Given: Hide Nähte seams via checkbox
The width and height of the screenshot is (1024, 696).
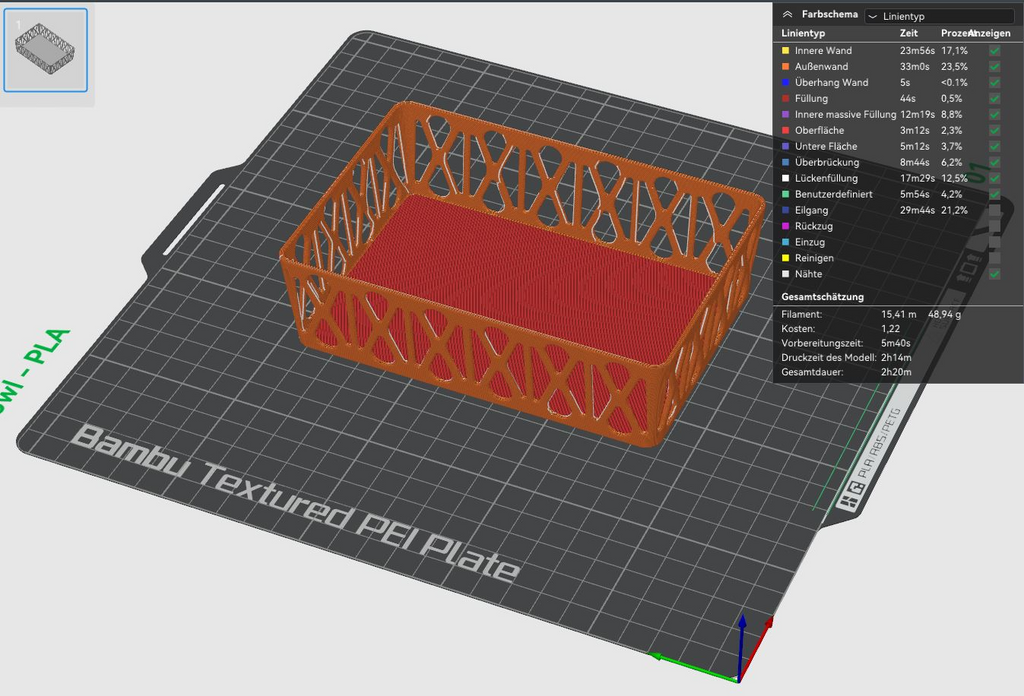Looking at the screenshot, I should coord(995,274).
